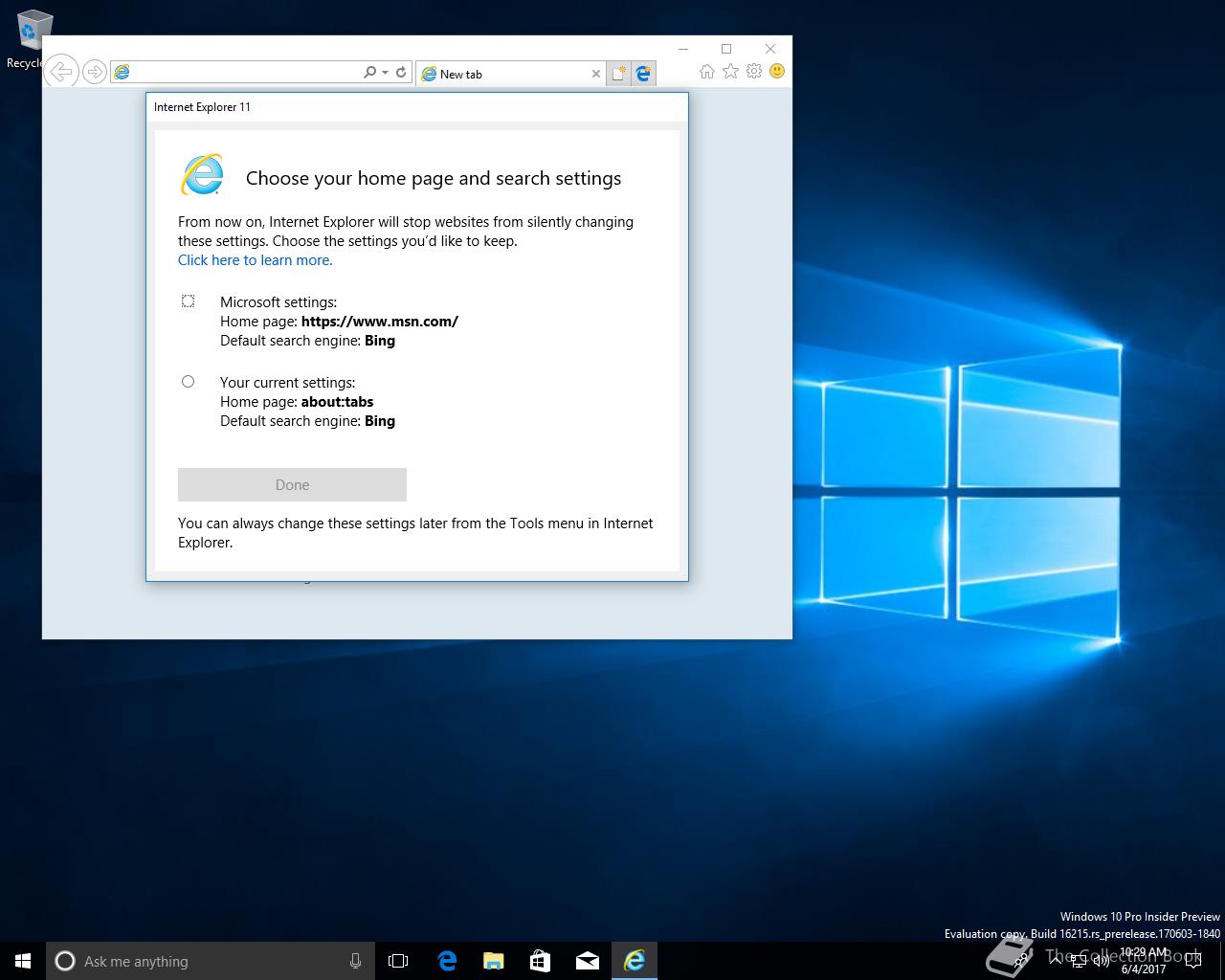
Task: Close the Internet Explorer window
Action: click(x=770, y=48)
